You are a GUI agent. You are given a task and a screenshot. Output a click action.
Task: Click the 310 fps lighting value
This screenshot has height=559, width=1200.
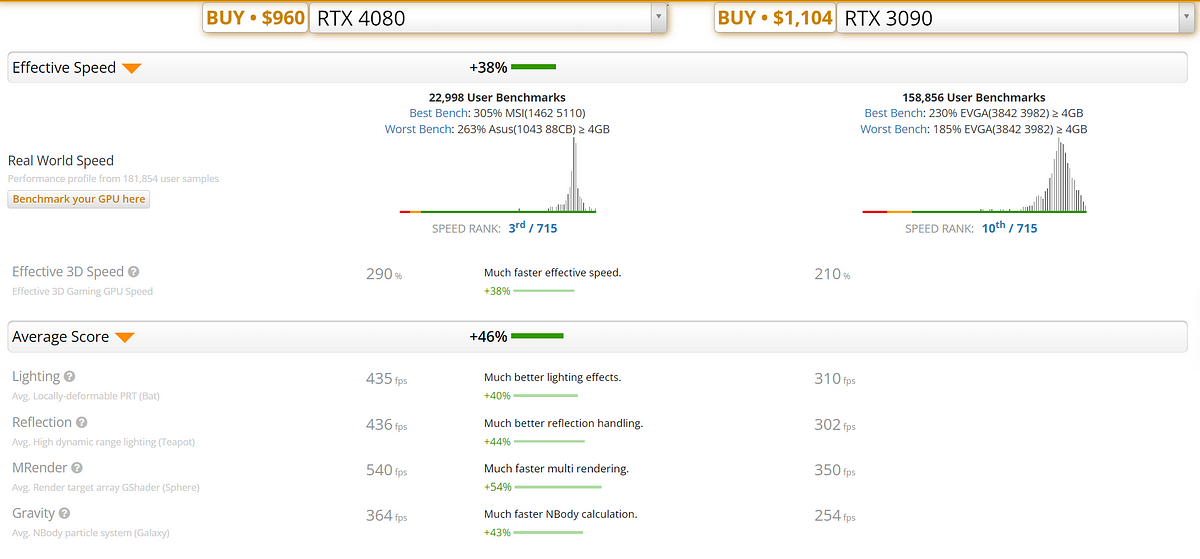click(x=834, y=379)
